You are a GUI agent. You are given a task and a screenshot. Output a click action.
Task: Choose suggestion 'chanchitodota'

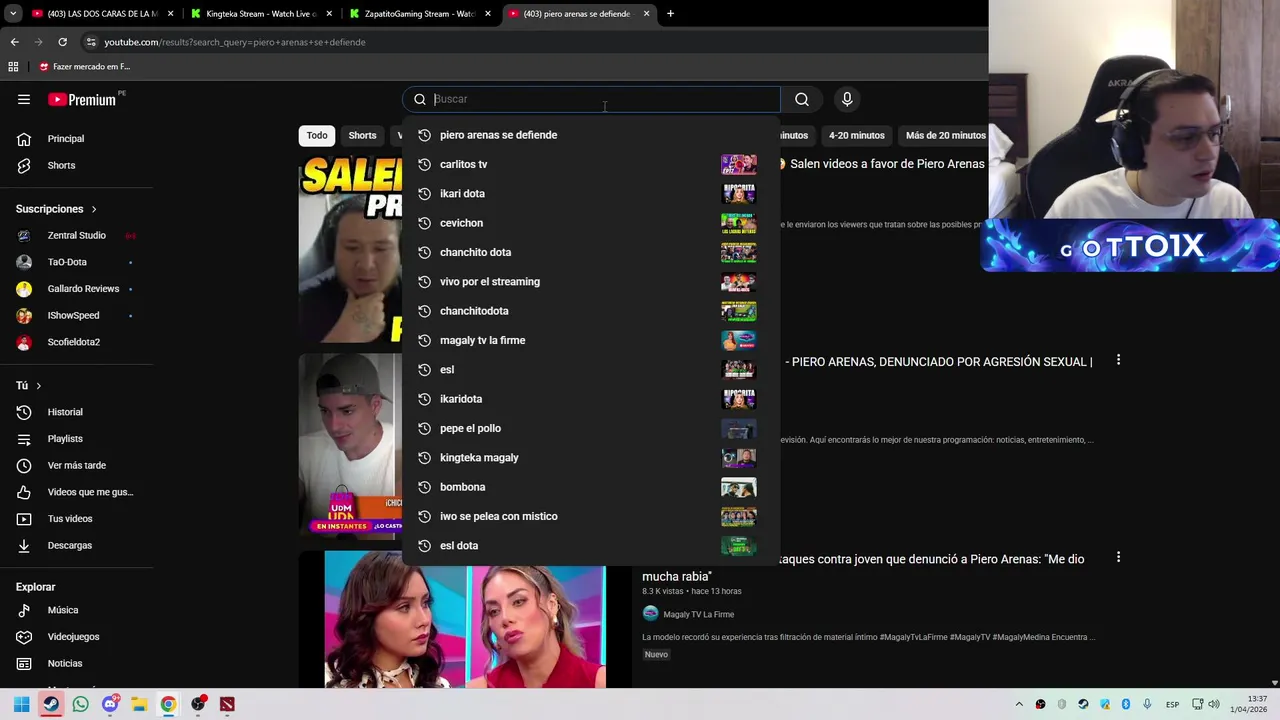point(590,311)
